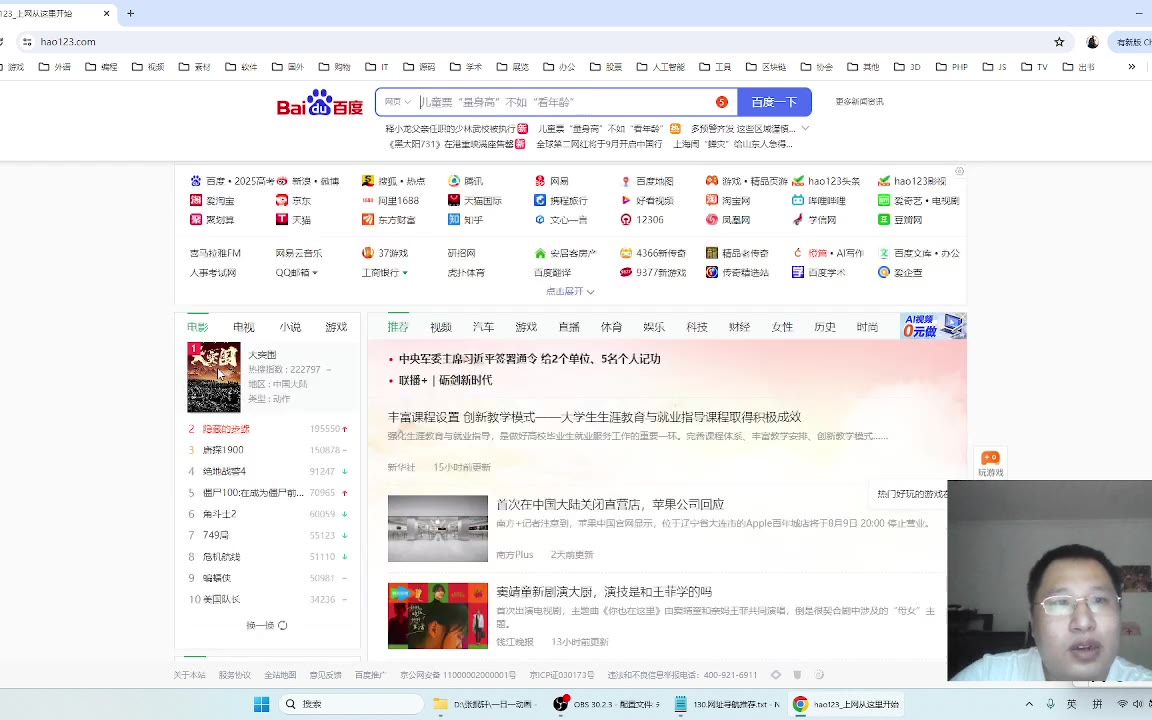Open the quick links settings gear icon

(x=960, y=171)
